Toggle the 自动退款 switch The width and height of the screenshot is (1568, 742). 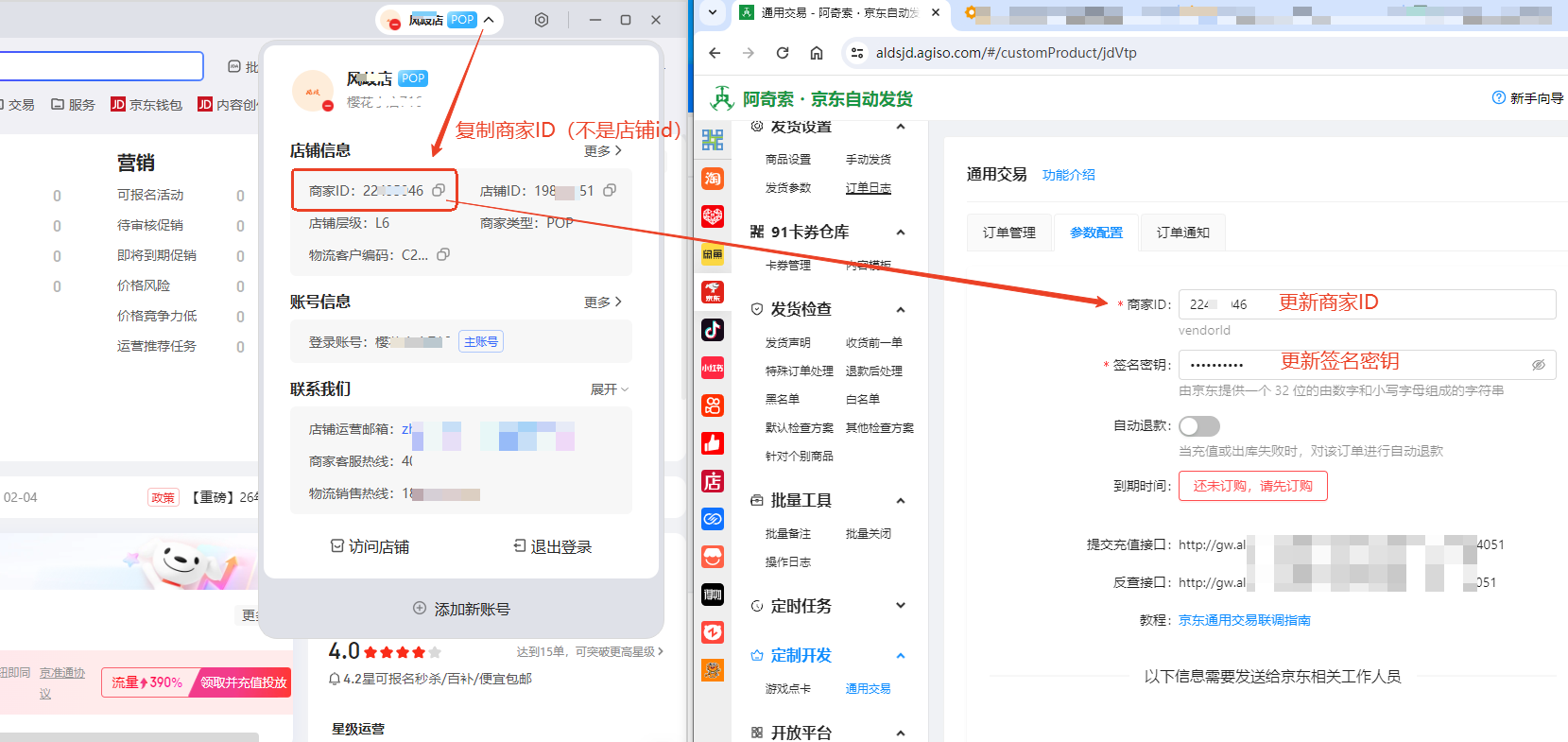point(1199,426)
